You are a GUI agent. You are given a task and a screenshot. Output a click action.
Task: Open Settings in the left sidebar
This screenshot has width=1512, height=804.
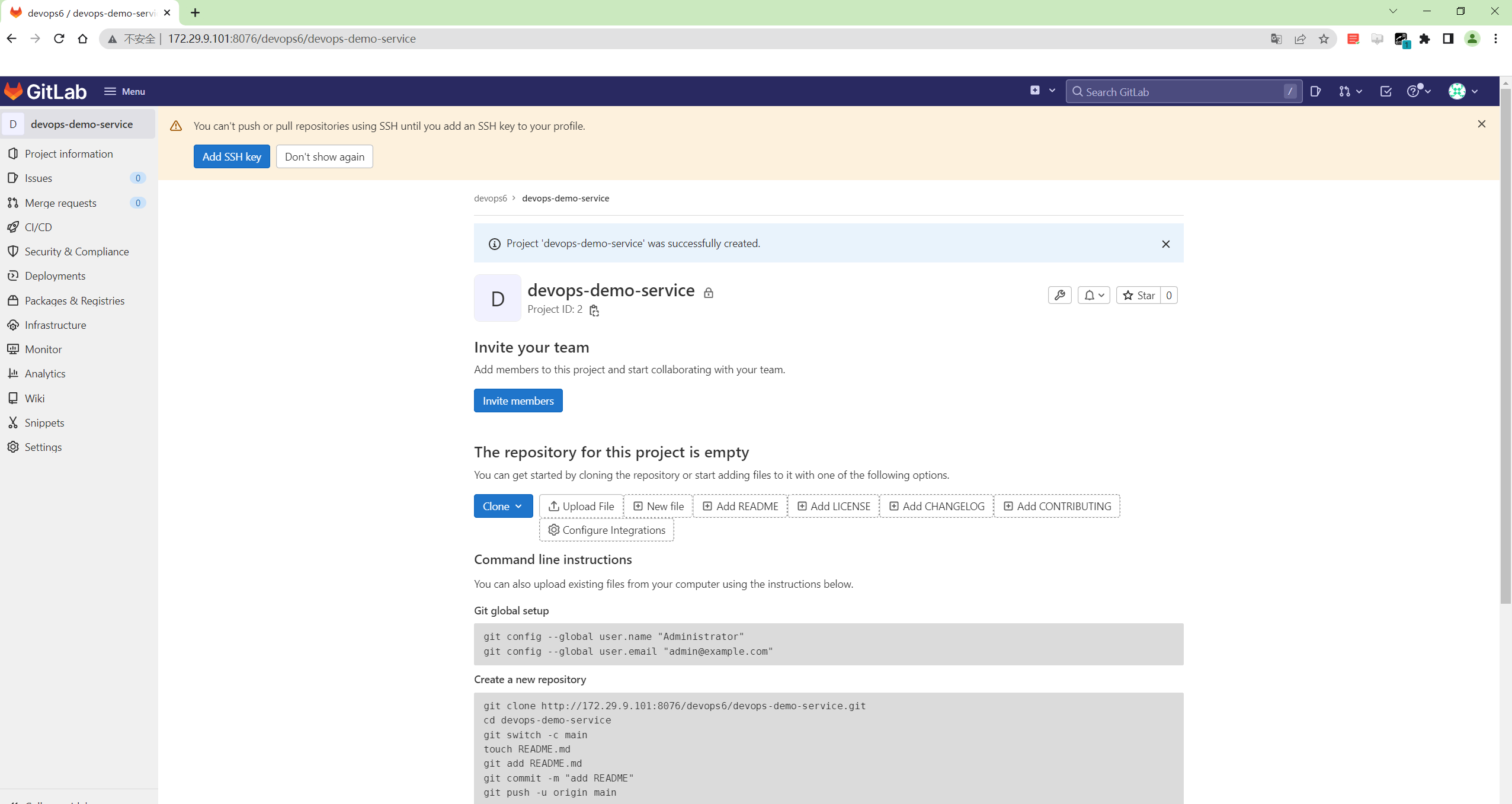43,447
